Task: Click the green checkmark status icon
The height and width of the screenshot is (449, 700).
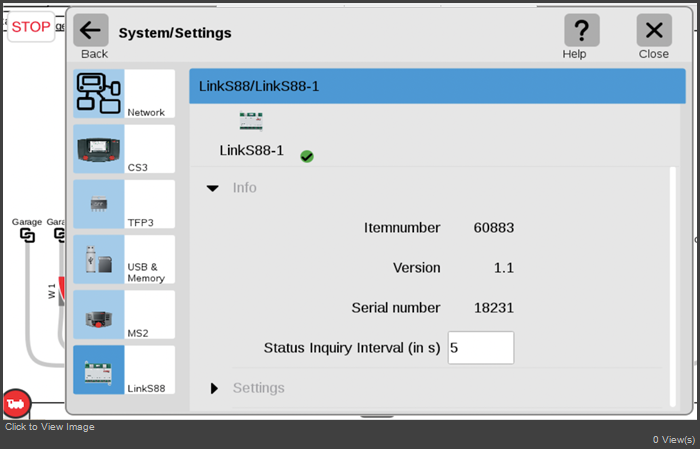Action: click(x=307, y=157)
